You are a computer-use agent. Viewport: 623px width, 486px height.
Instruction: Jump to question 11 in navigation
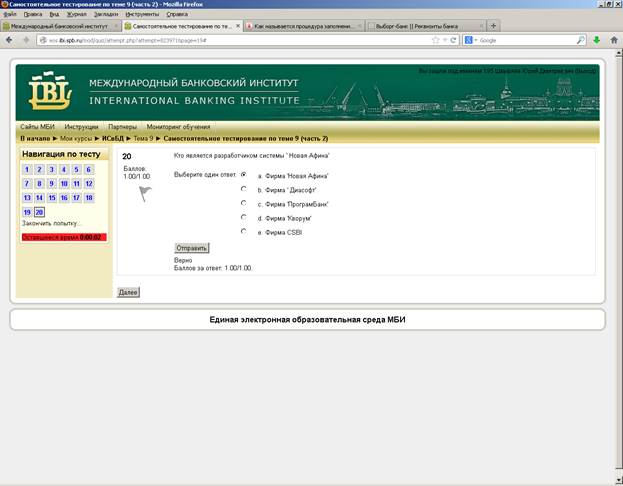pos(76,184)
